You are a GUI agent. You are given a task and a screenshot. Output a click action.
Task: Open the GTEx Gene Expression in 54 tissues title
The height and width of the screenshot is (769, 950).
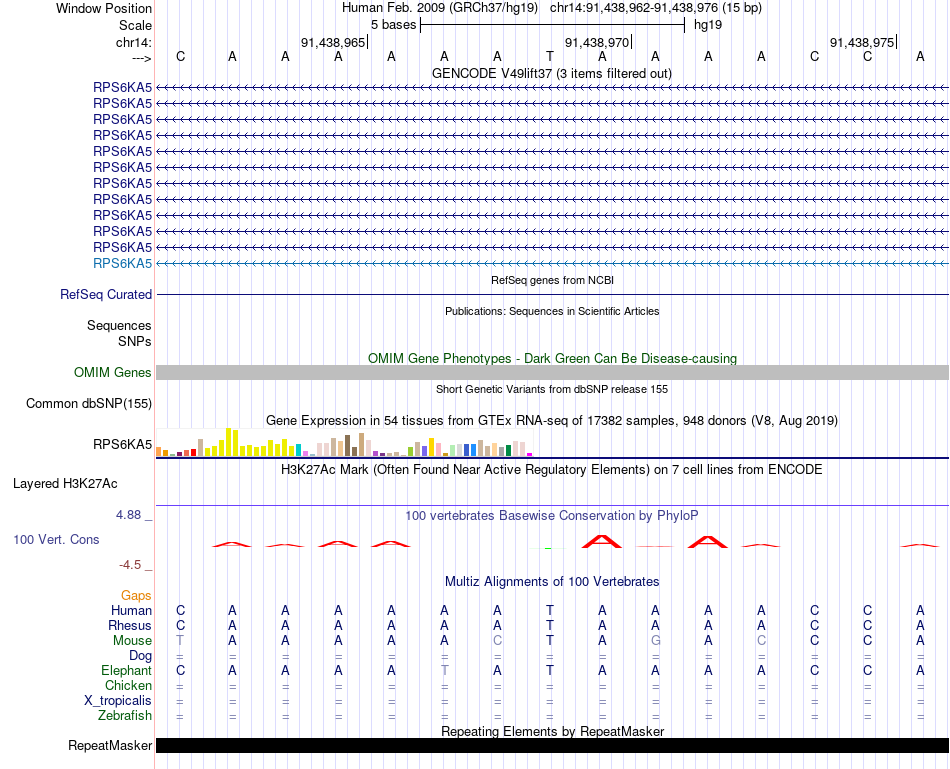pos(551,421)
